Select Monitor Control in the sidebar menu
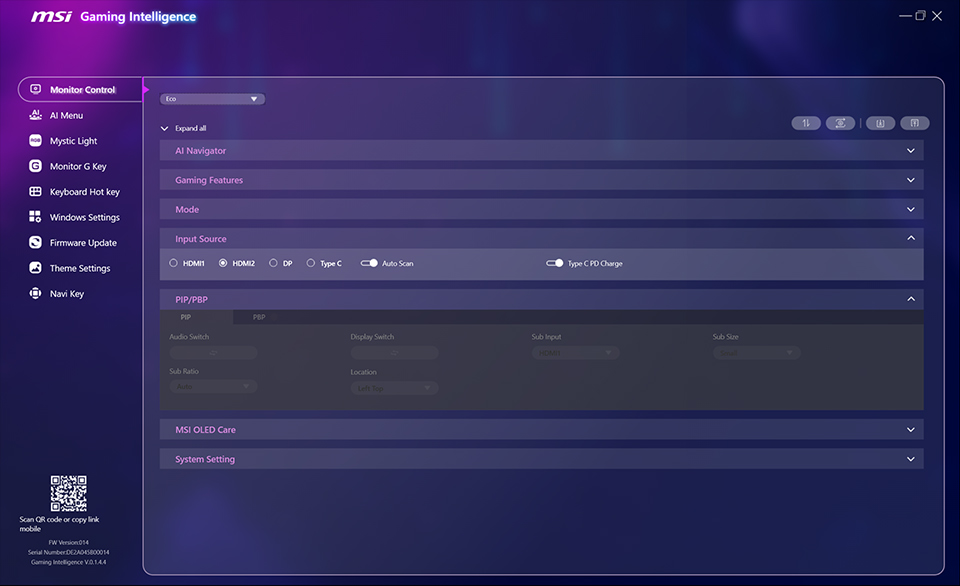The width and height of the screenshot is (960, 586). [80, 88]
